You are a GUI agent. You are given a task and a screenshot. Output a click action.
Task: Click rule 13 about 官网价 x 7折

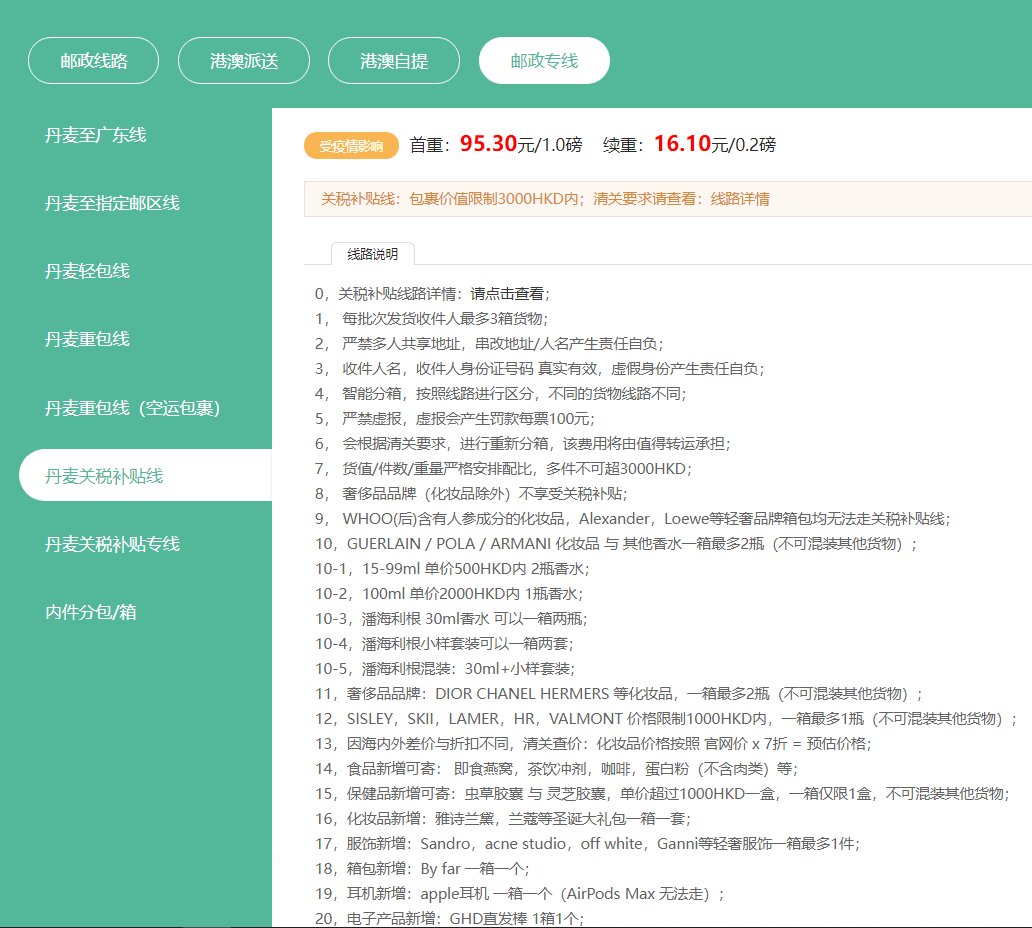pyautogui.click(x=593, y=744)
